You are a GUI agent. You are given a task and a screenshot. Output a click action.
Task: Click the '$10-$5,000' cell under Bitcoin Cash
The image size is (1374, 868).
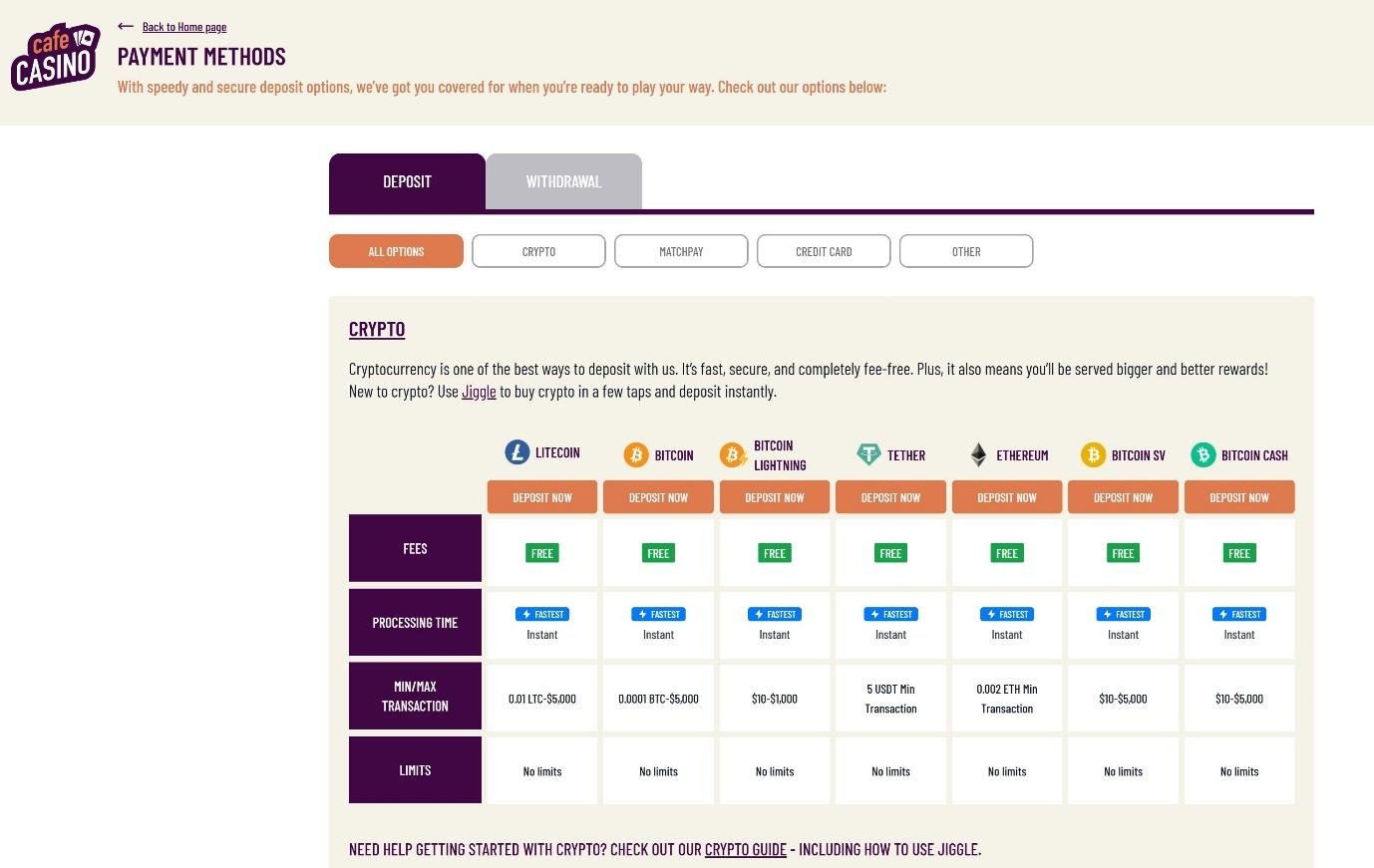(x=1239, y=699)
